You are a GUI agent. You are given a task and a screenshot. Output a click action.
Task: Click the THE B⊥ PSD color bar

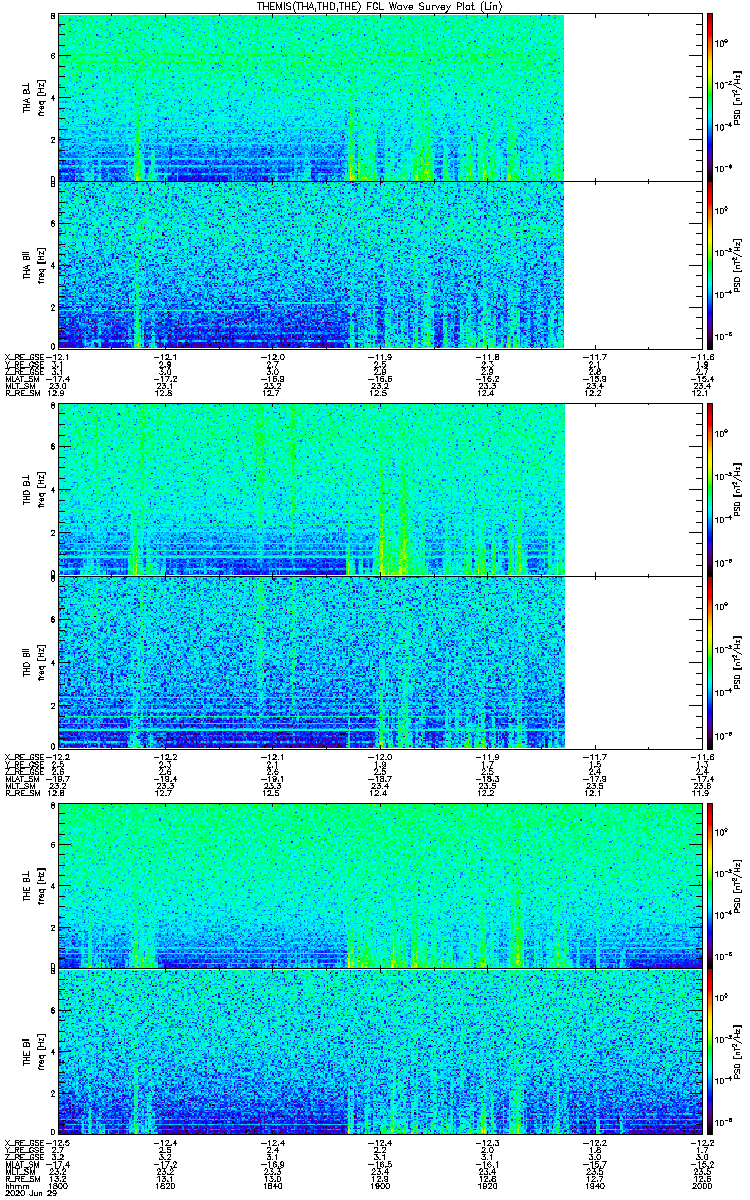(x=710, y=884)
